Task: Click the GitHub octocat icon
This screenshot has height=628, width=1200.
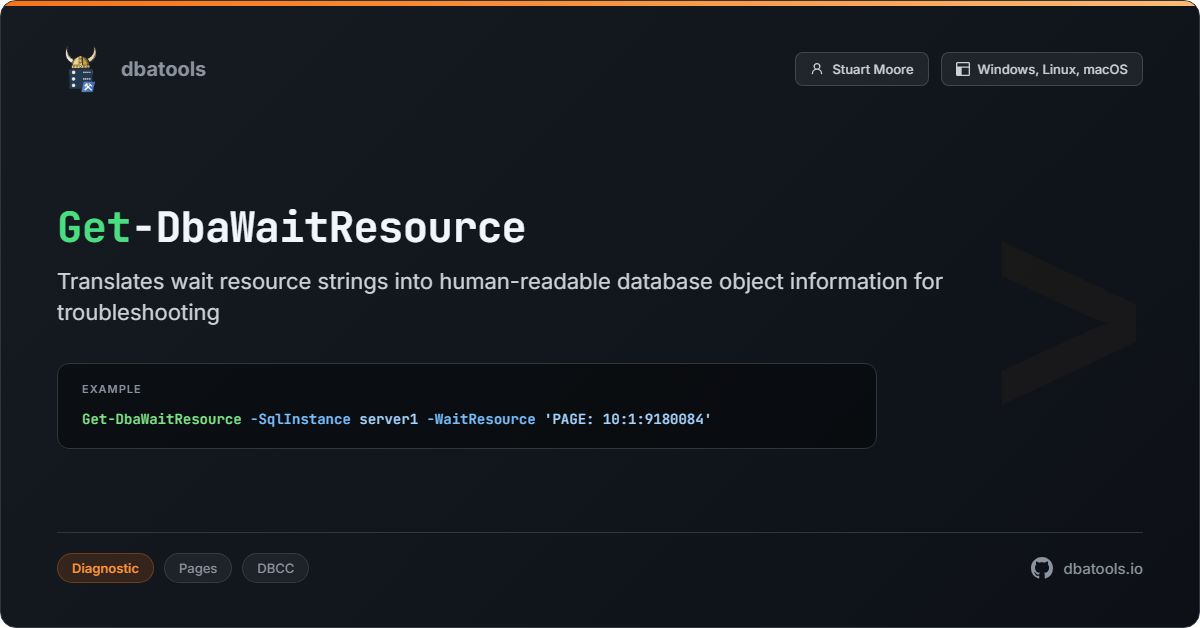Action: [1042, 568]
